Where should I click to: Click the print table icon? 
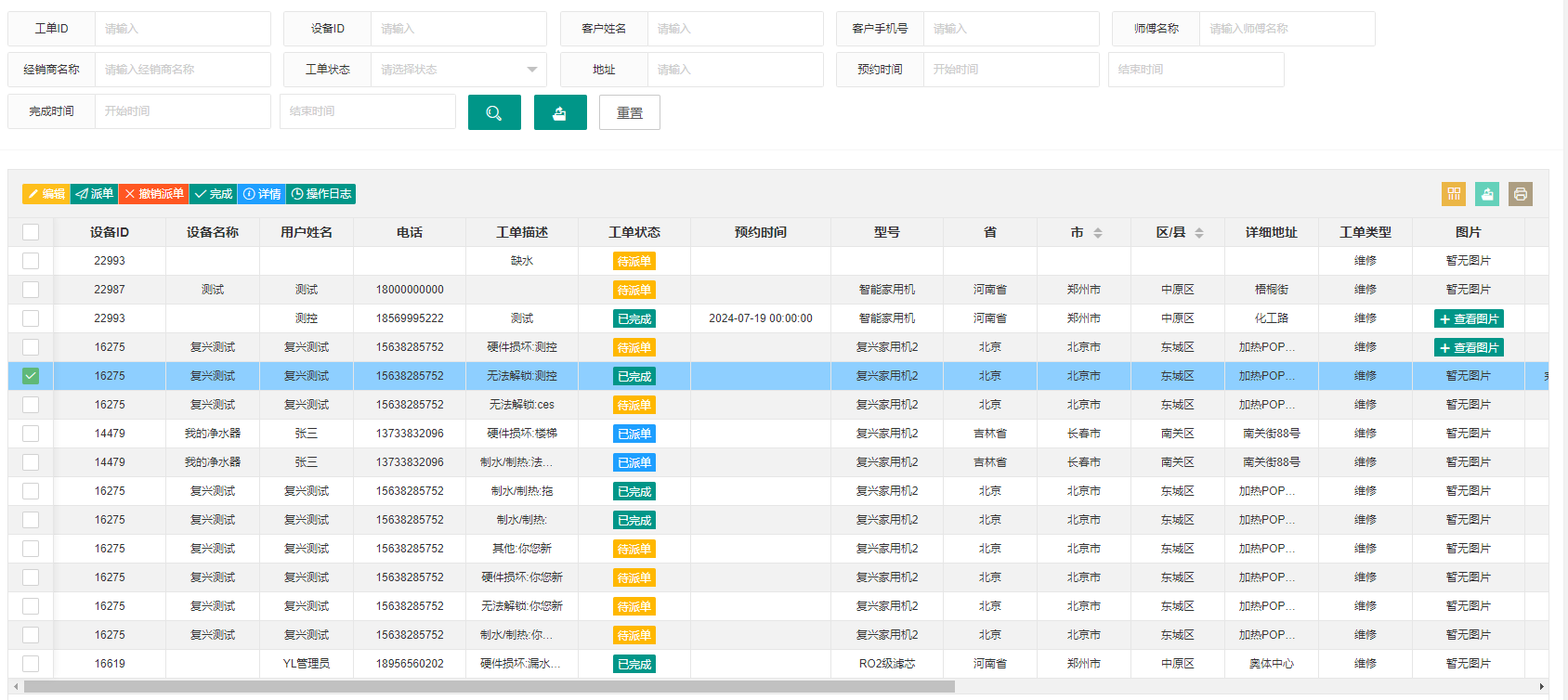1521,194
